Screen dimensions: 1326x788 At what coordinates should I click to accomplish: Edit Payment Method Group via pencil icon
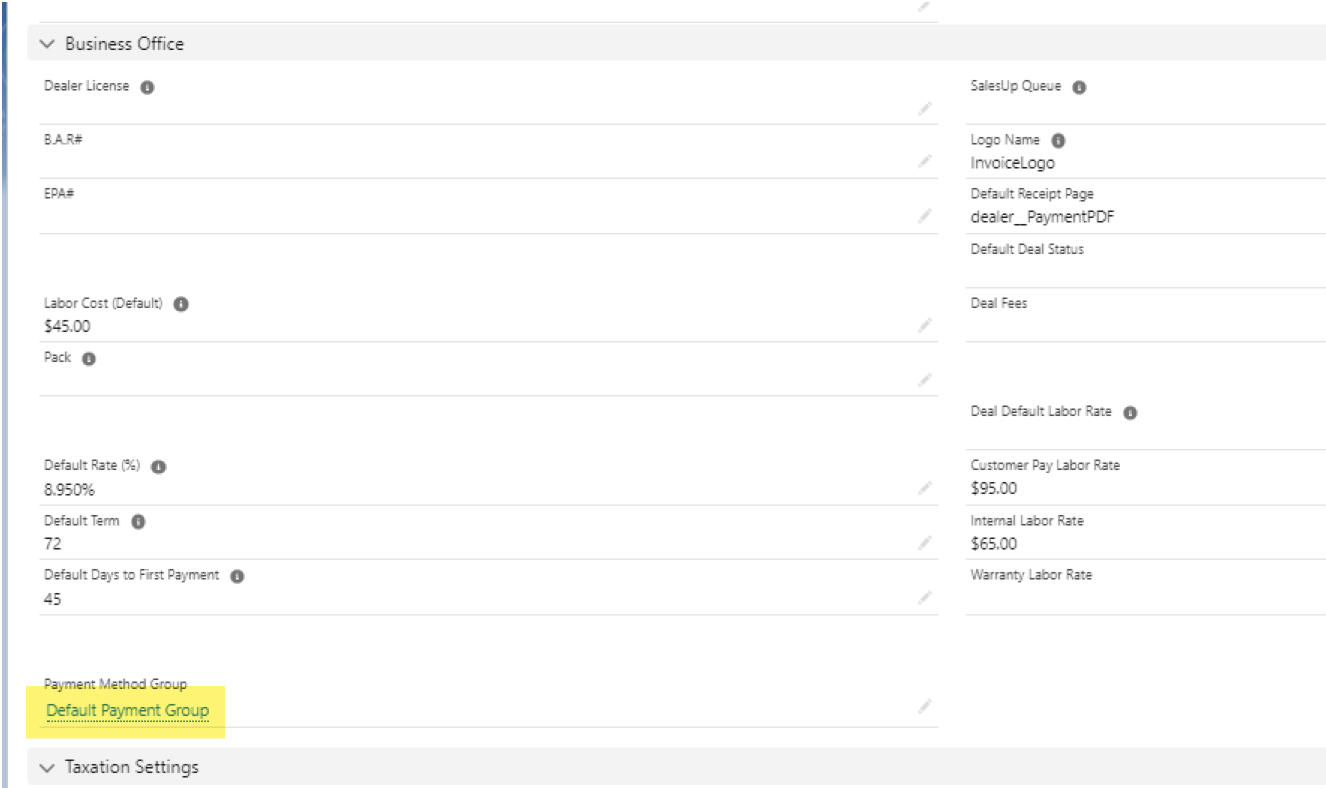(x=925, y=706)
